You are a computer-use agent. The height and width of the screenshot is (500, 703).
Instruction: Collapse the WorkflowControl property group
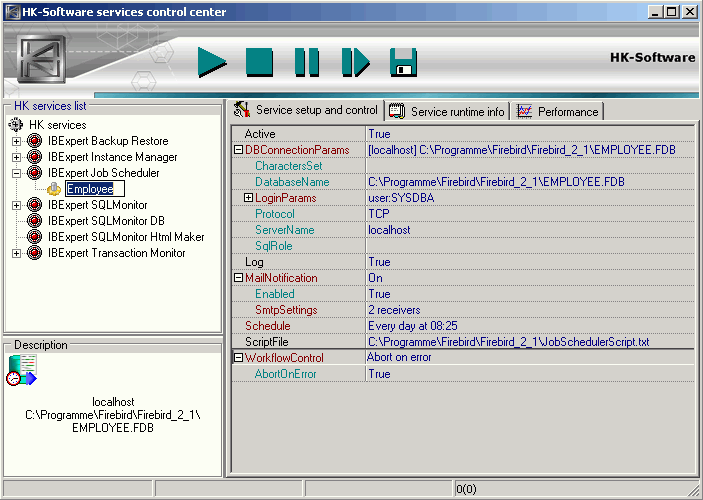click(239, 357)
